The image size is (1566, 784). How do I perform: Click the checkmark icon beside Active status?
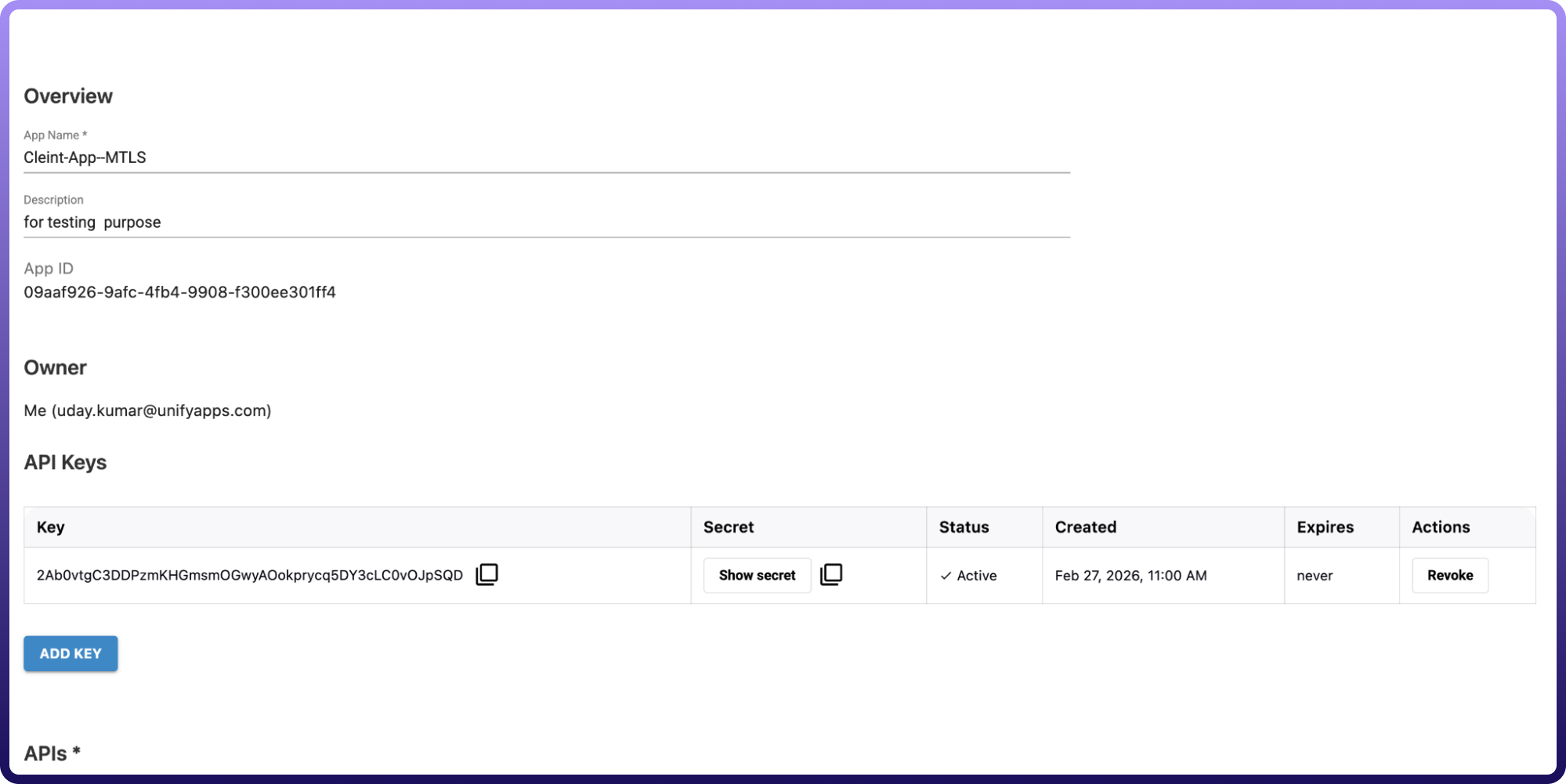click(x=946, y=576)
